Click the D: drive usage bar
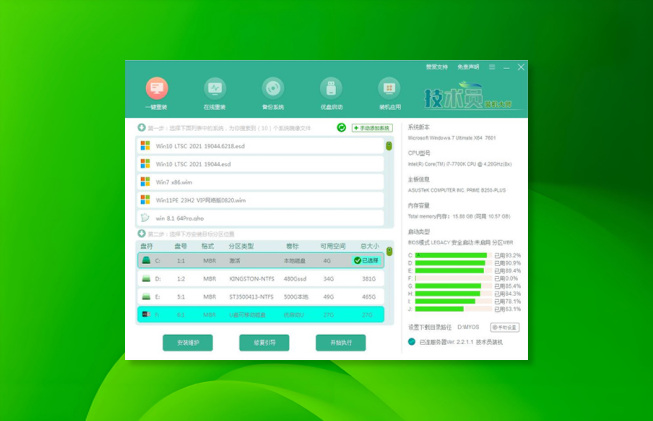The image size is (653, 421). pyautogui.click(x=454, y=263)
